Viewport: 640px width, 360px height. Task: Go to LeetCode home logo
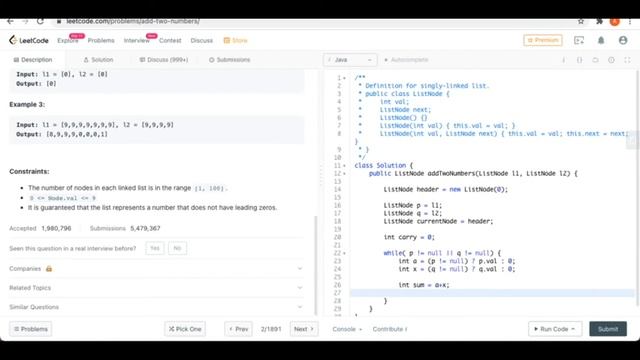(29, 40)
